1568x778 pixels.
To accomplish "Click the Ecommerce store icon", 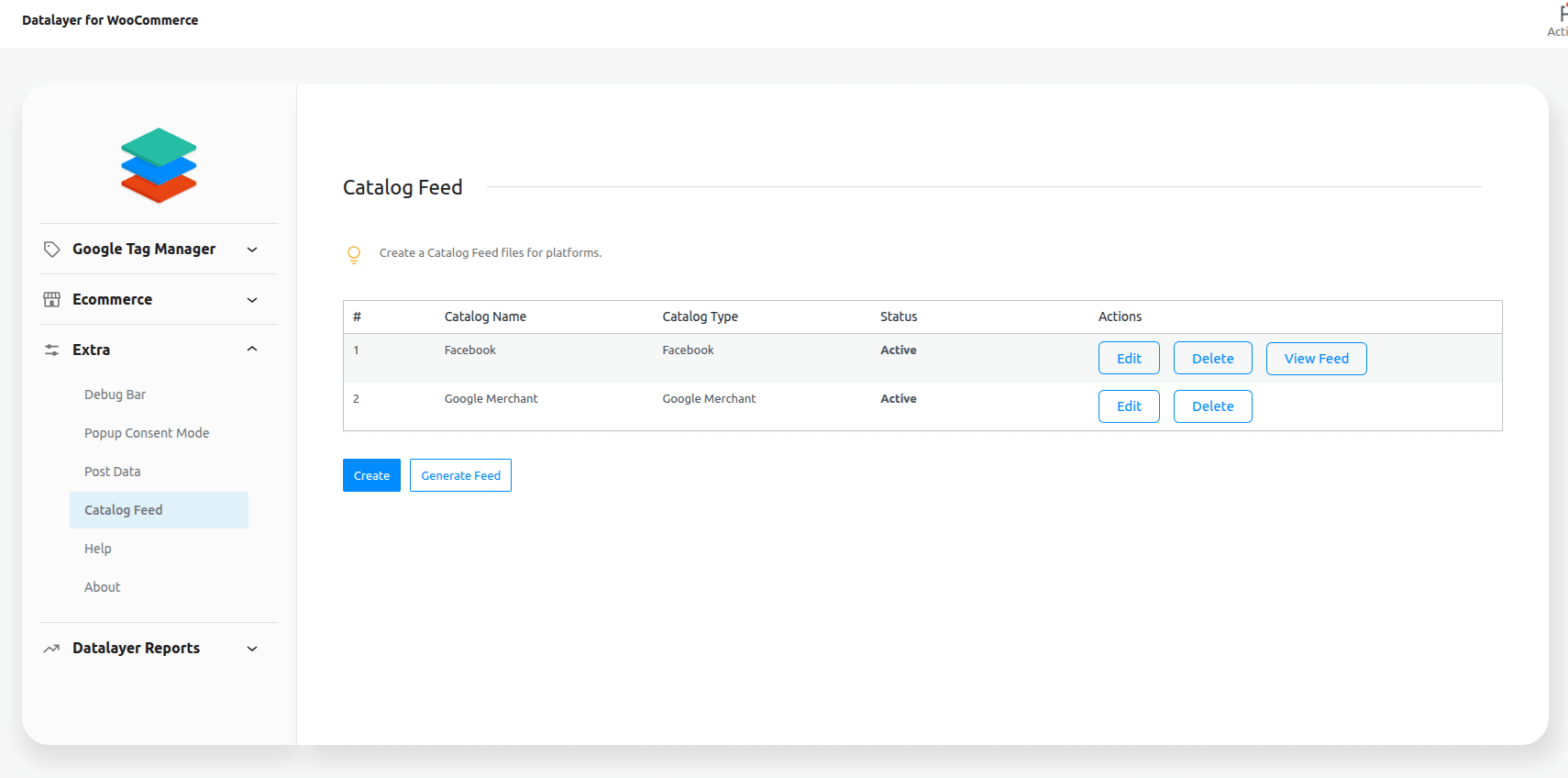I will 52,300.
